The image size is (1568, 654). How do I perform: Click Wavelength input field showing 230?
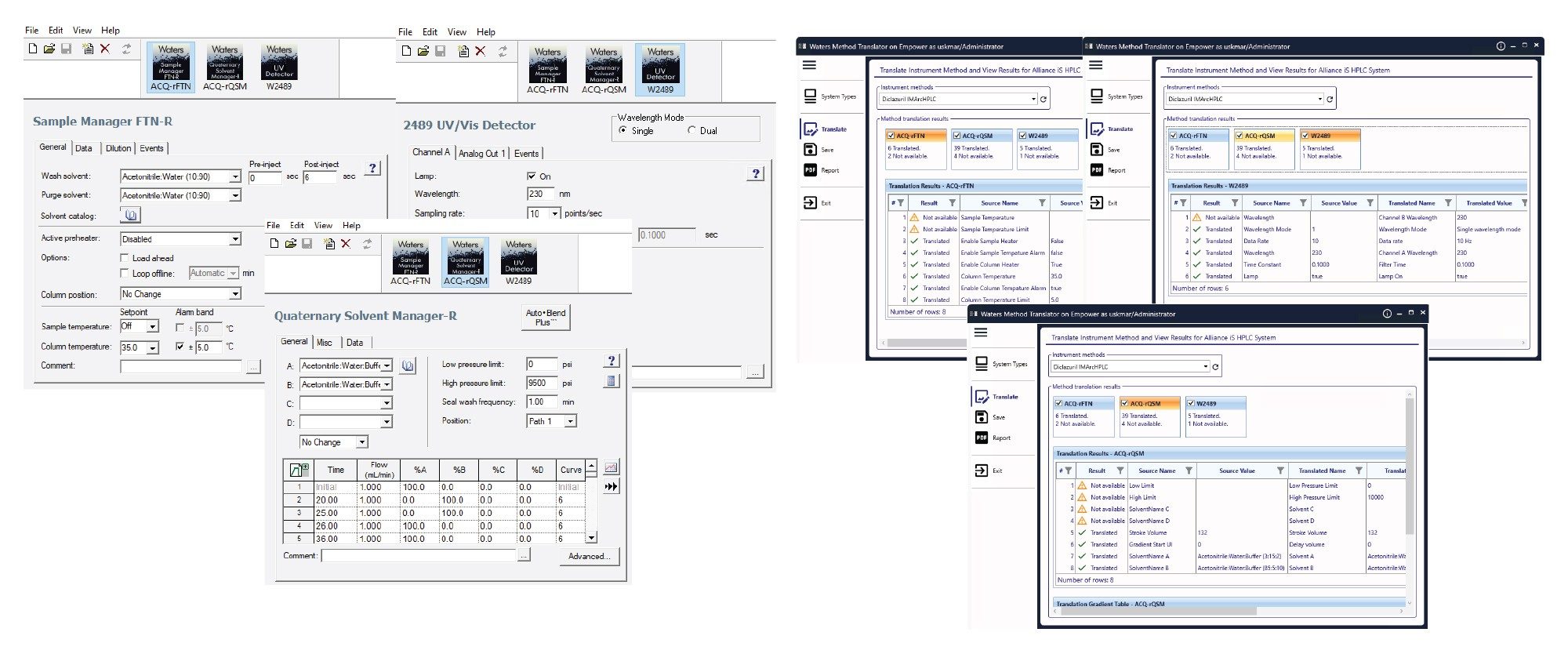pos(540,194)
